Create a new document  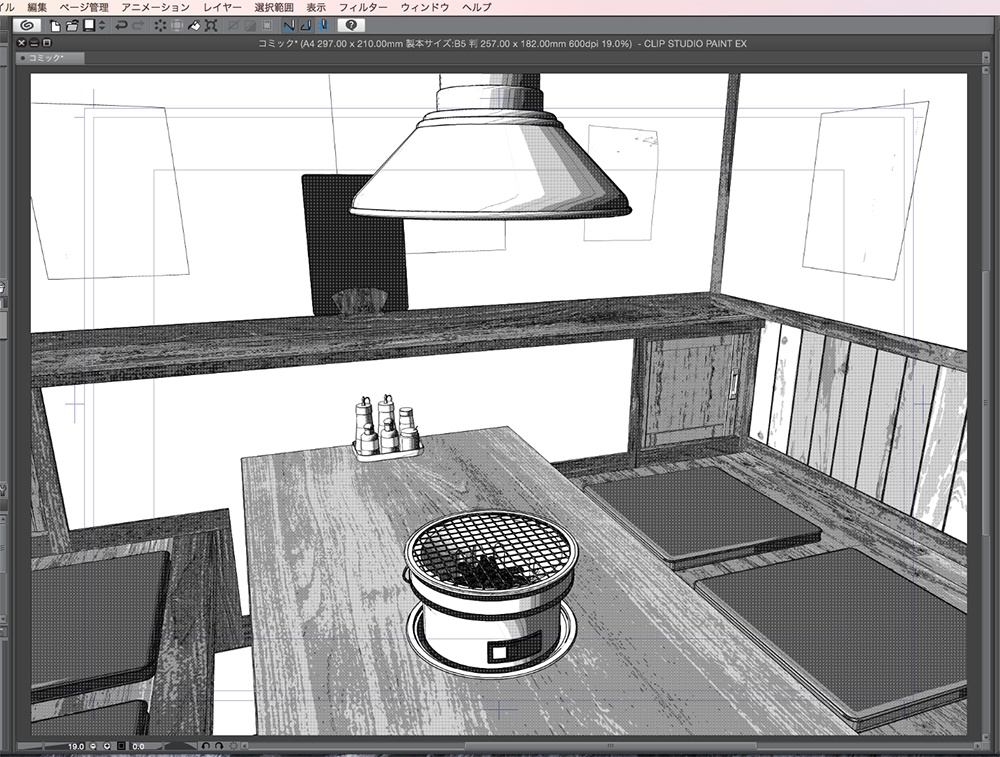[x=55, y=26]
